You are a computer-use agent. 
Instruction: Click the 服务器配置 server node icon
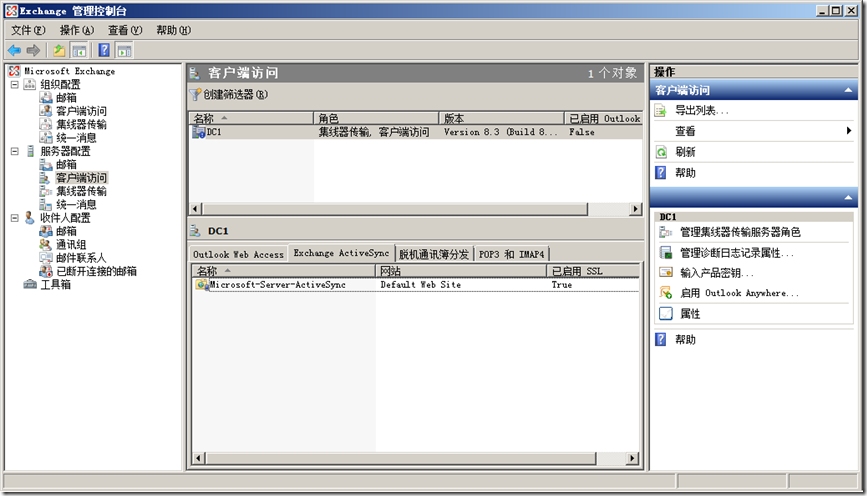click(30, 152)
